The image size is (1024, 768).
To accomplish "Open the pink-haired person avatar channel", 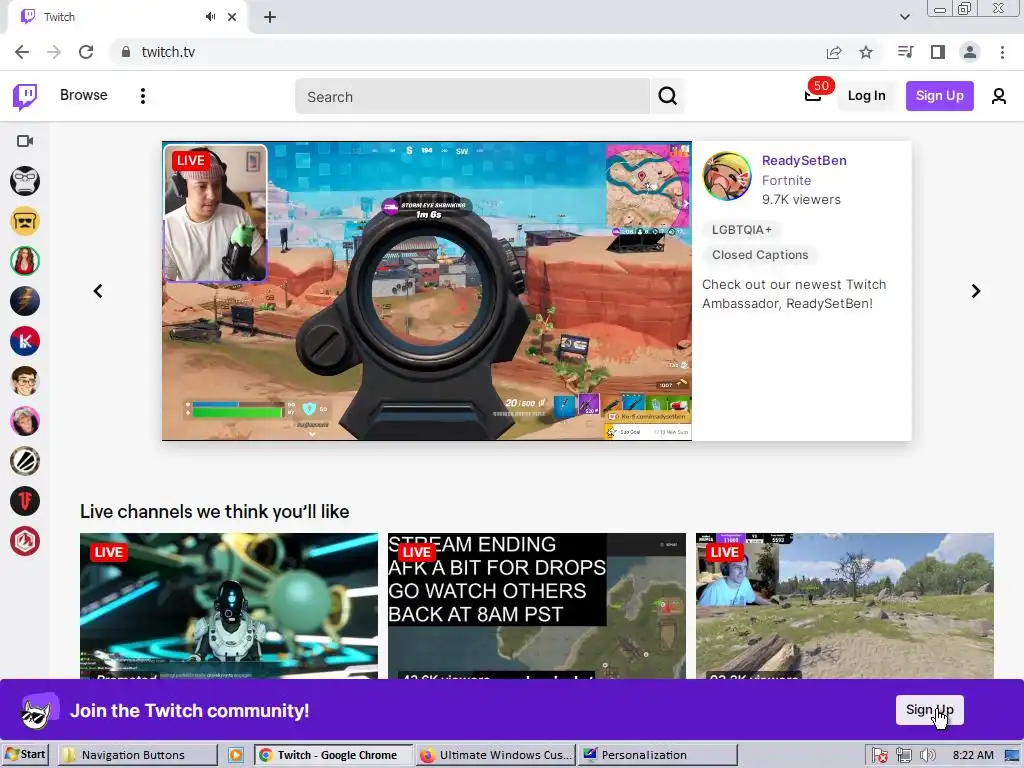I will [25, 421].
